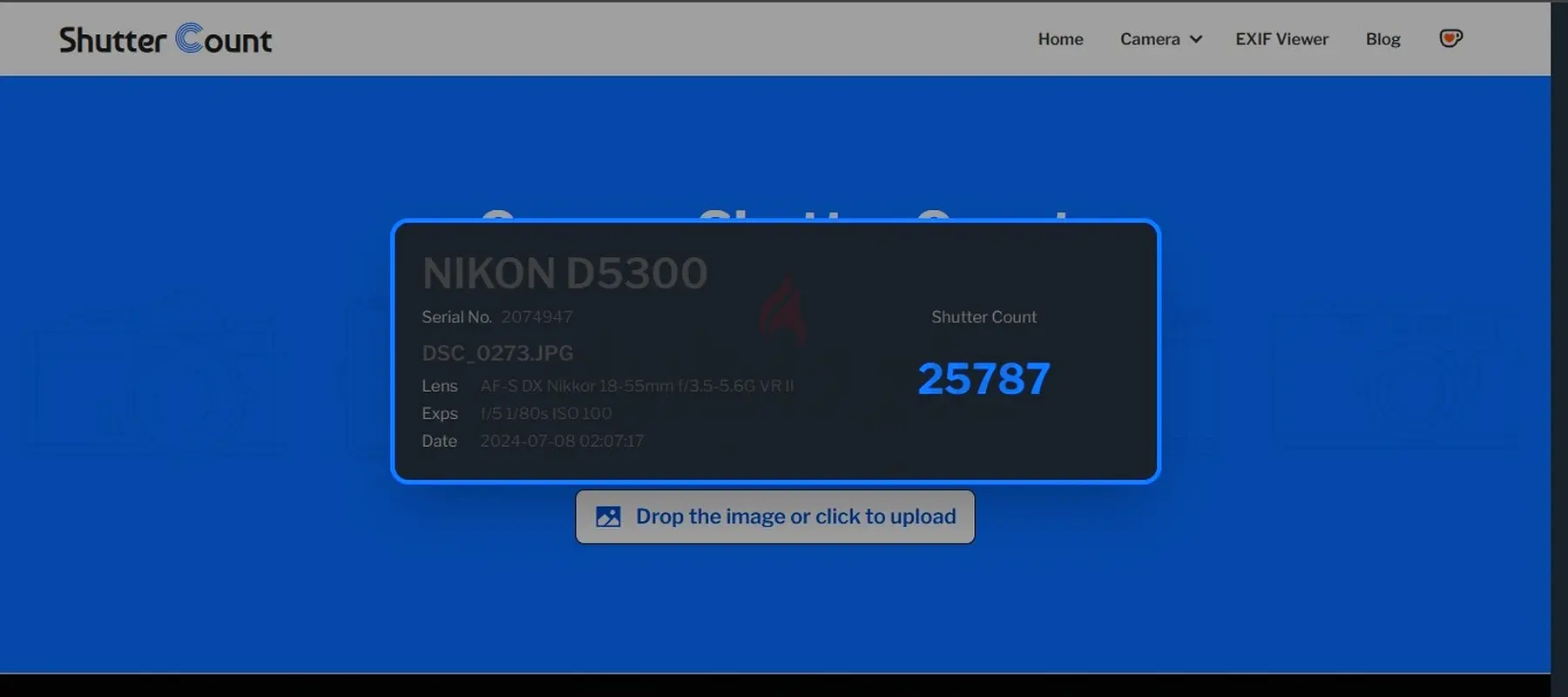Expand the Camera dropdown menu
The height and width of the screenshot is (697, 1568).
pos(1161,39)
